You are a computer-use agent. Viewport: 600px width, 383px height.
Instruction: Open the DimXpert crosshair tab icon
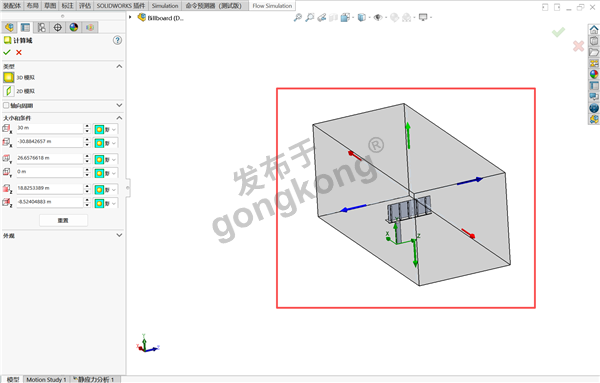coord(57,27)
